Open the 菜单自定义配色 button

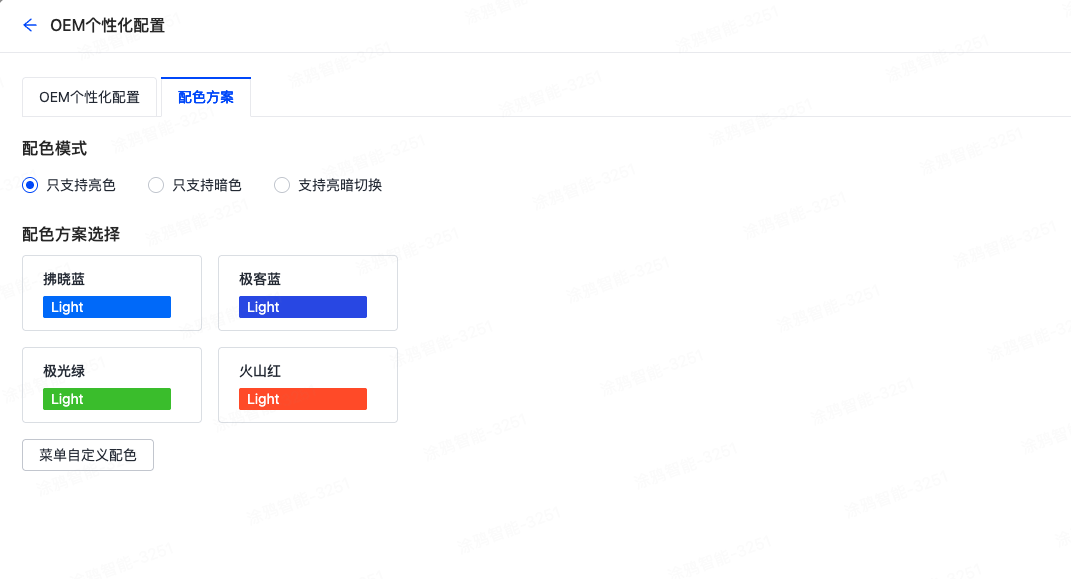(x=87, y=455)
